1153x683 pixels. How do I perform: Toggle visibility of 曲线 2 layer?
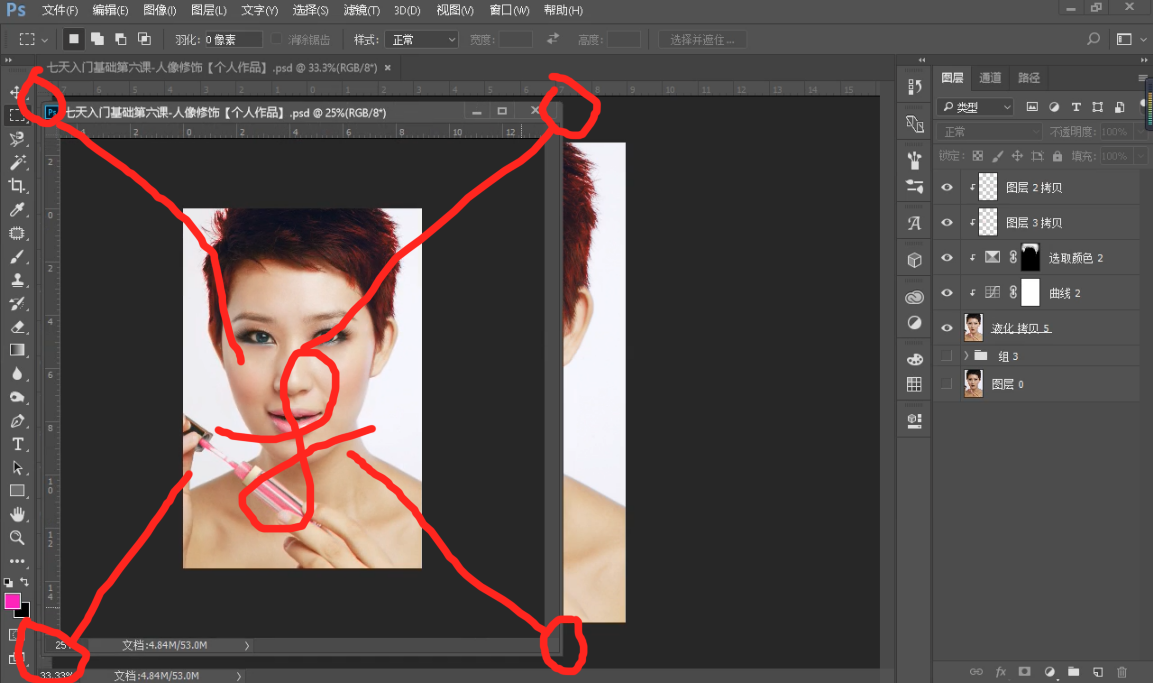(947, 293)
